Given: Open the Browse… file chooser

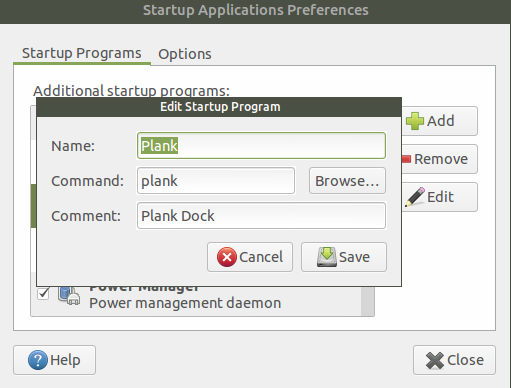Looking at the screenshot, I should [x=347, y=181].
